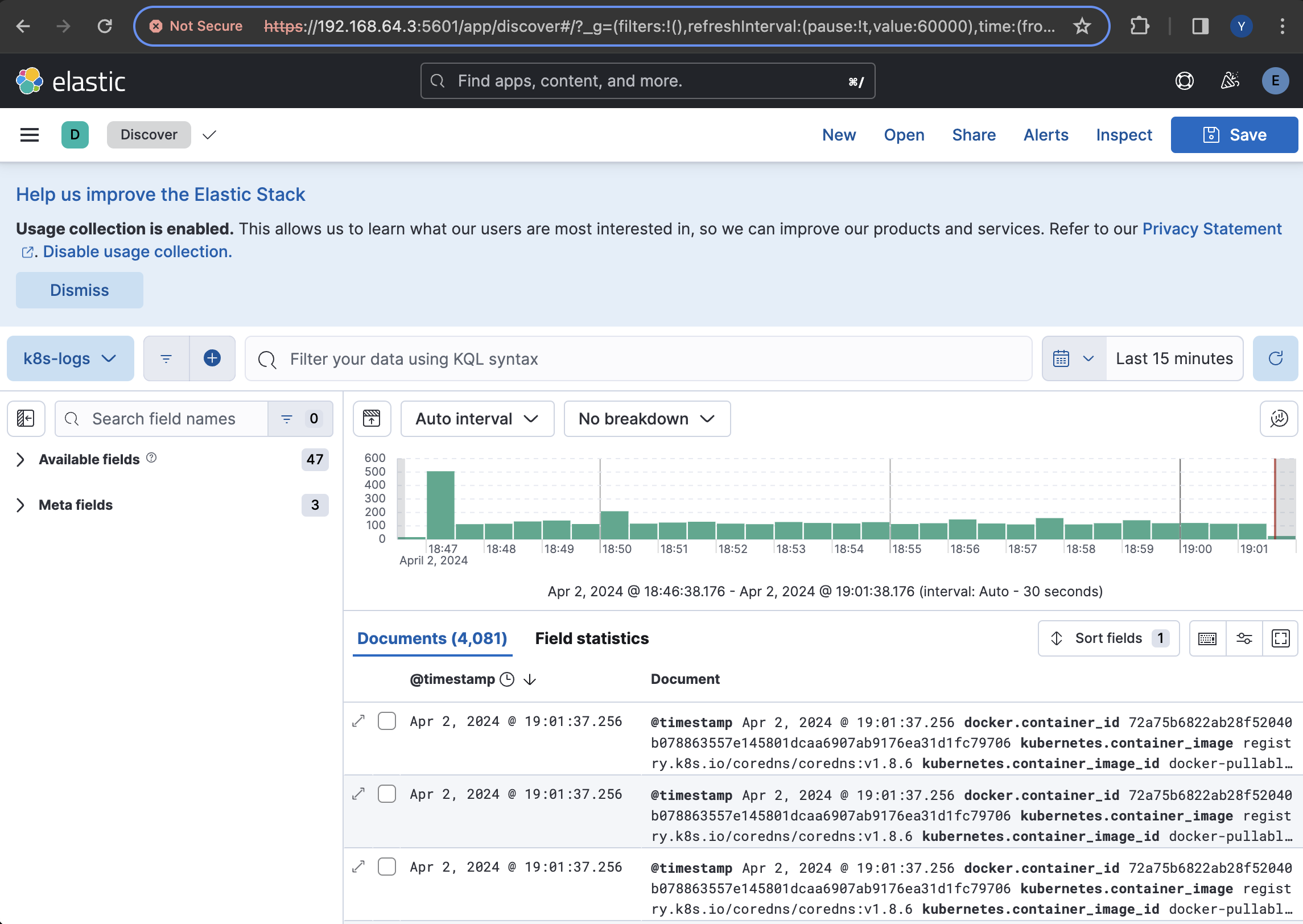Save the current search
1303x924 pixels.
pyautogui.click(x=1234, y=135)
